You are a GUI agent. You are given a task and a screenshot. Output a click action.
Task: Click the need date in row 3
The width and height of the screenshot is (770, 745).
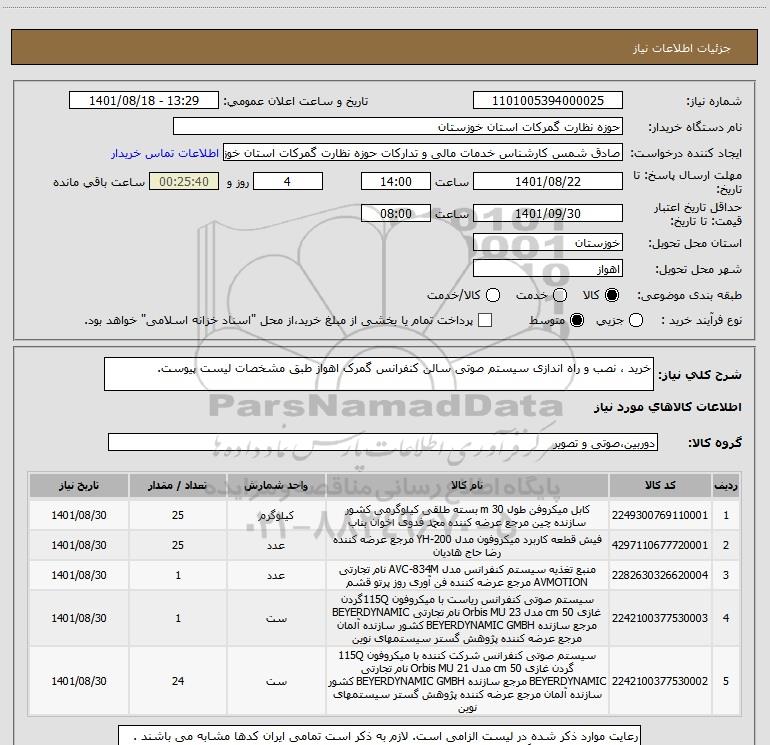[x=79, y=575]
